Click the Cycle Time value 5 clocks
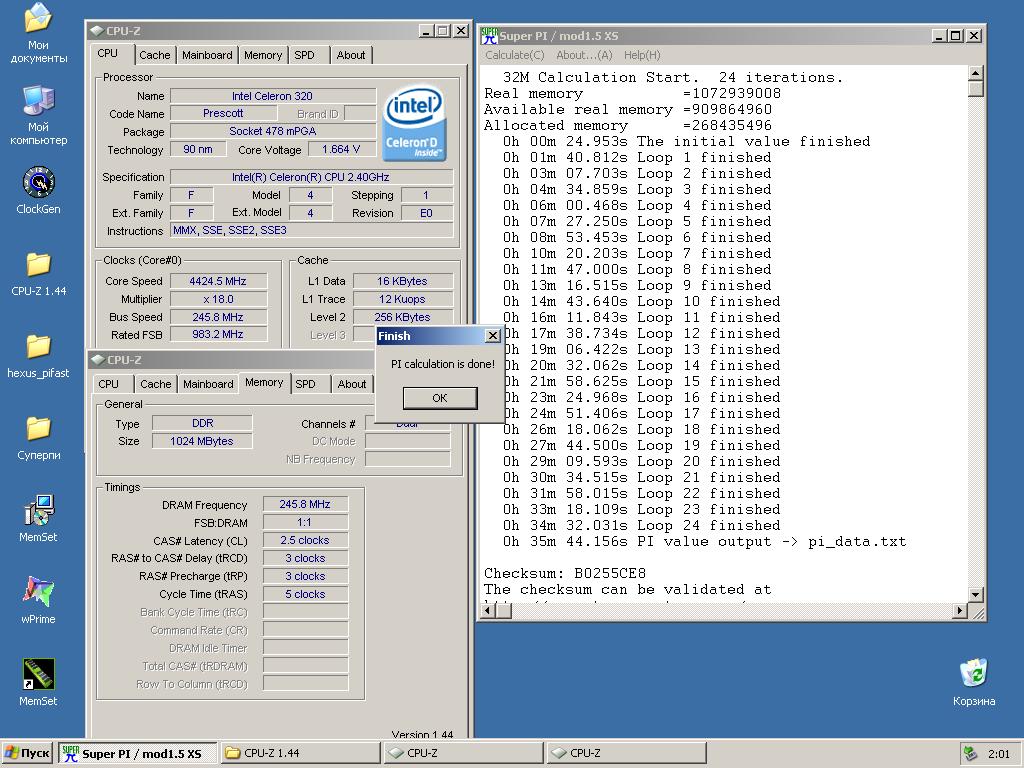Image resolution: width=1024 pixels, height=768 pixels. pos(305,594)
